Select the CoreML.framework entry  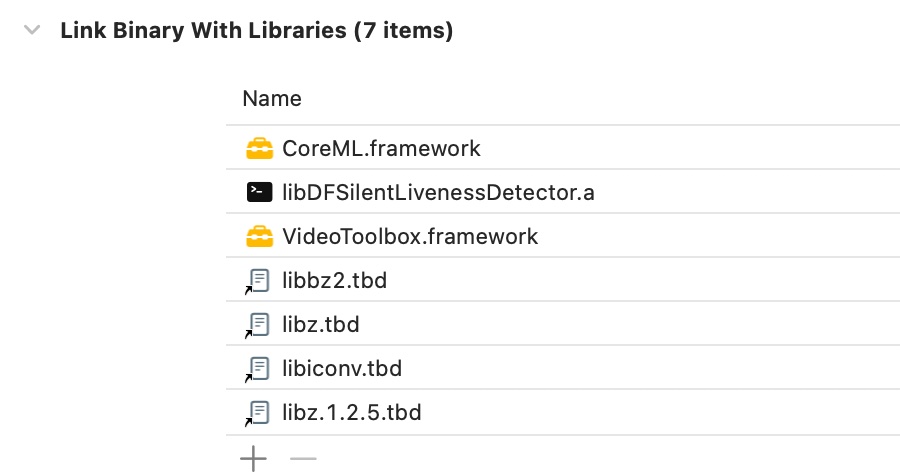(x=382, y=149)
